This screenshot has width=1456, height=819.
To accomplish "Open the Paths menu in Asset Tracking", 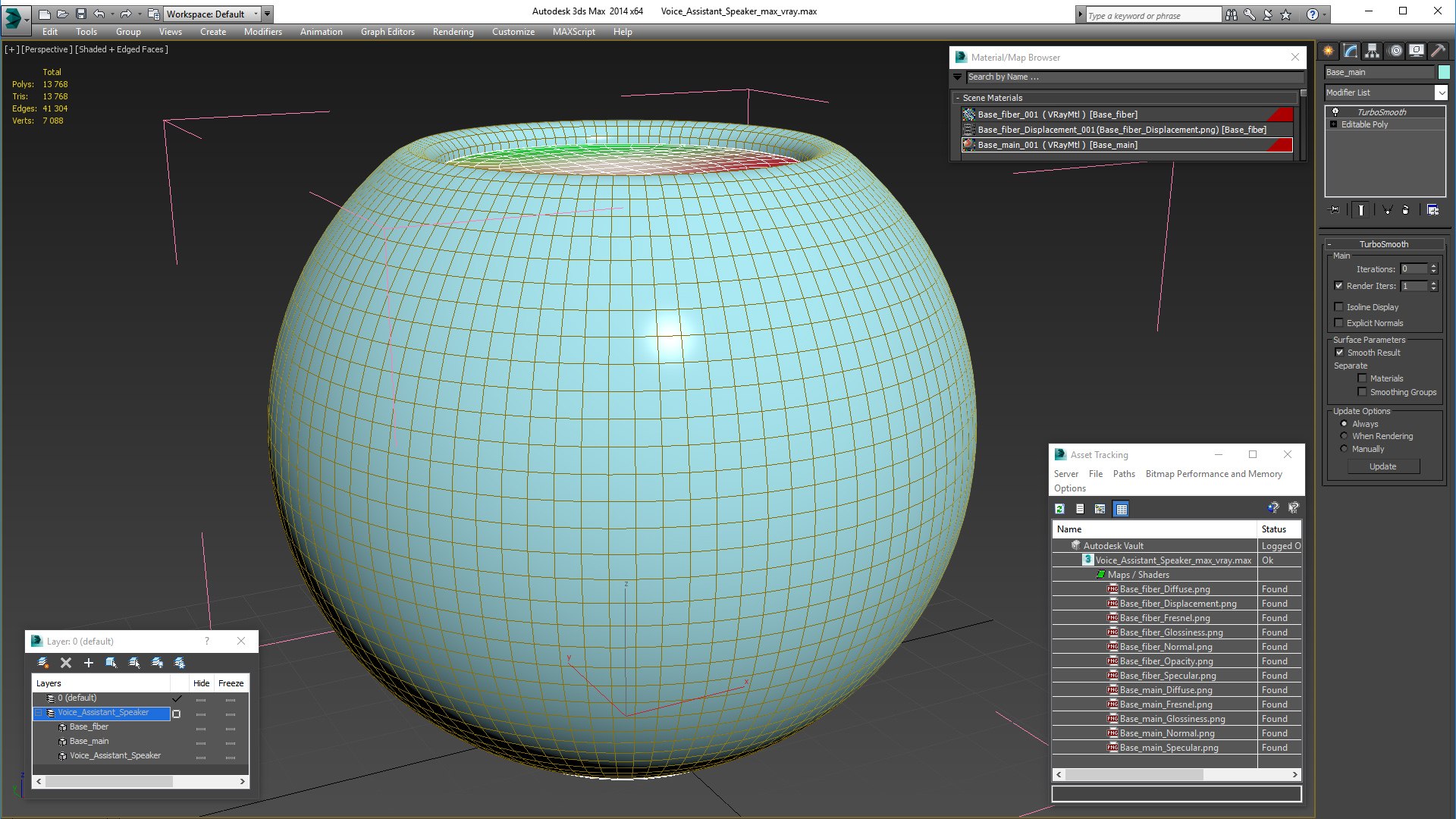I will [1124, 474].
